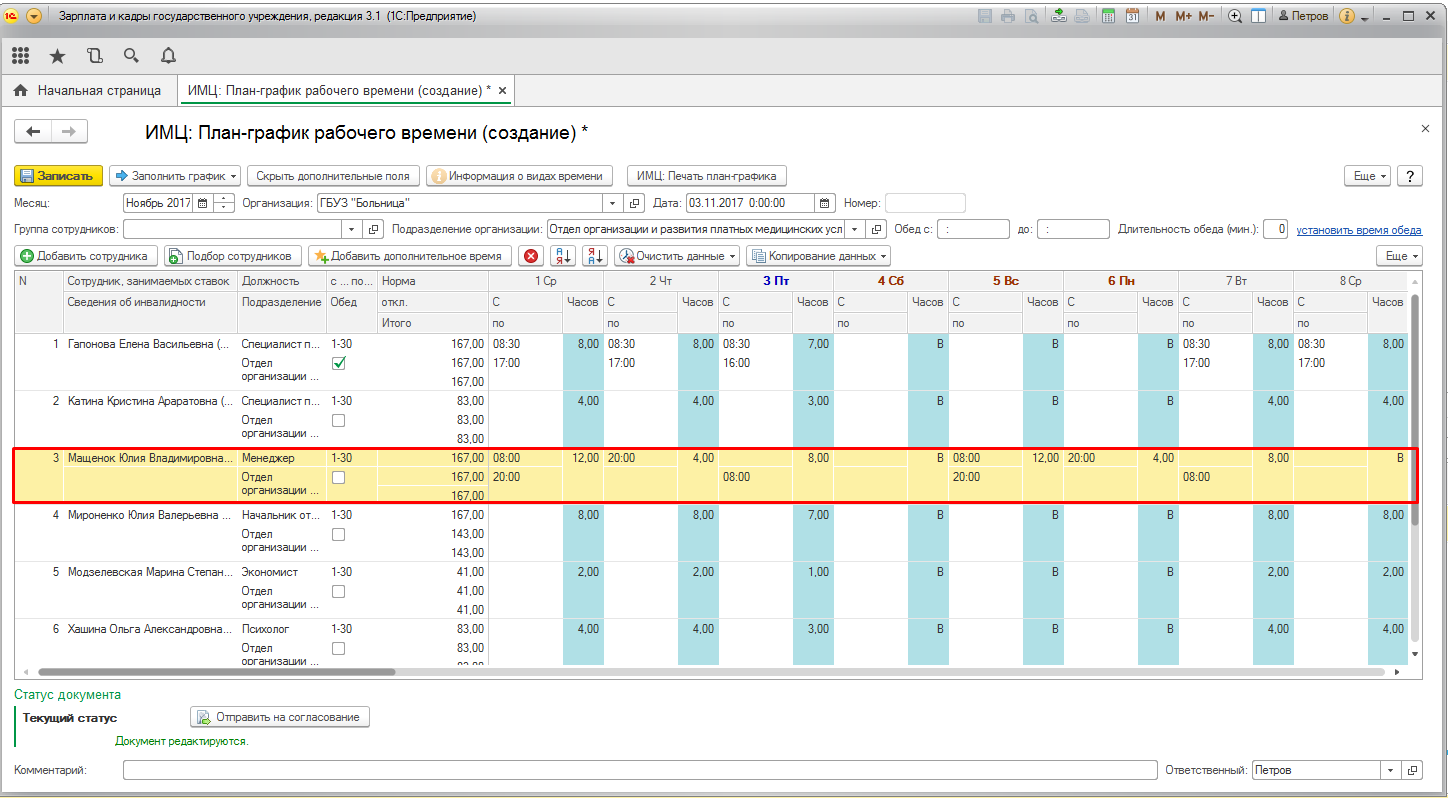Open notifications bell icon
Viewport: 1448px width, 798px height.
tap(168, 56)
